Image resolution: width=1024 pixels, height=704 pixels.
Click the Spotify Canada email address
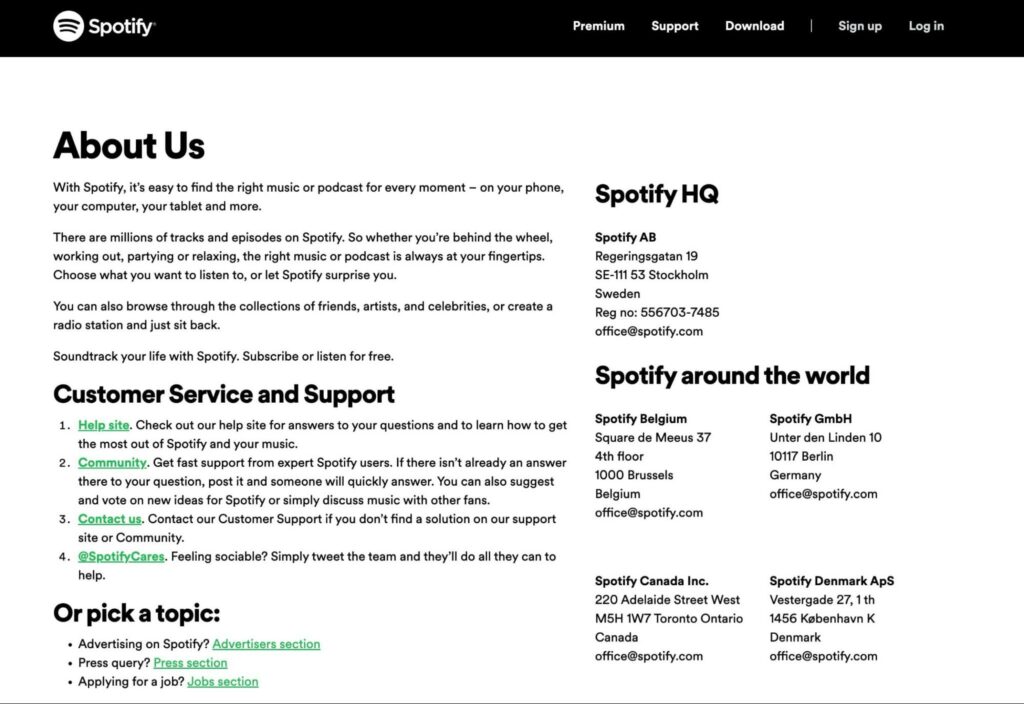648,656
